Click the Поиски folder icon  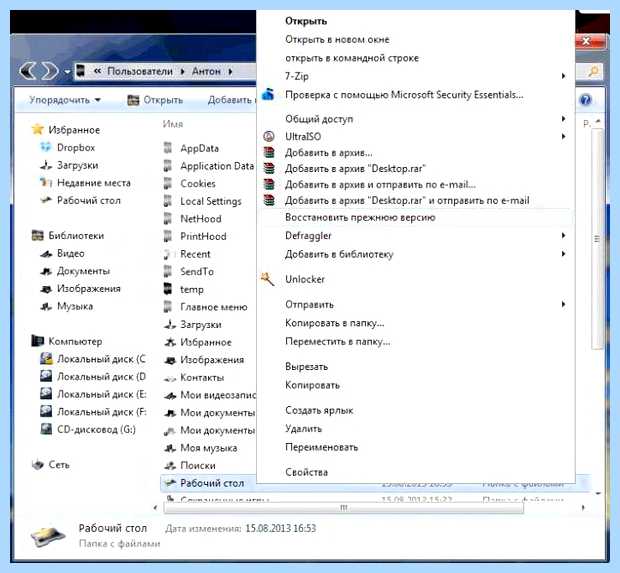(x=170, y=465)
